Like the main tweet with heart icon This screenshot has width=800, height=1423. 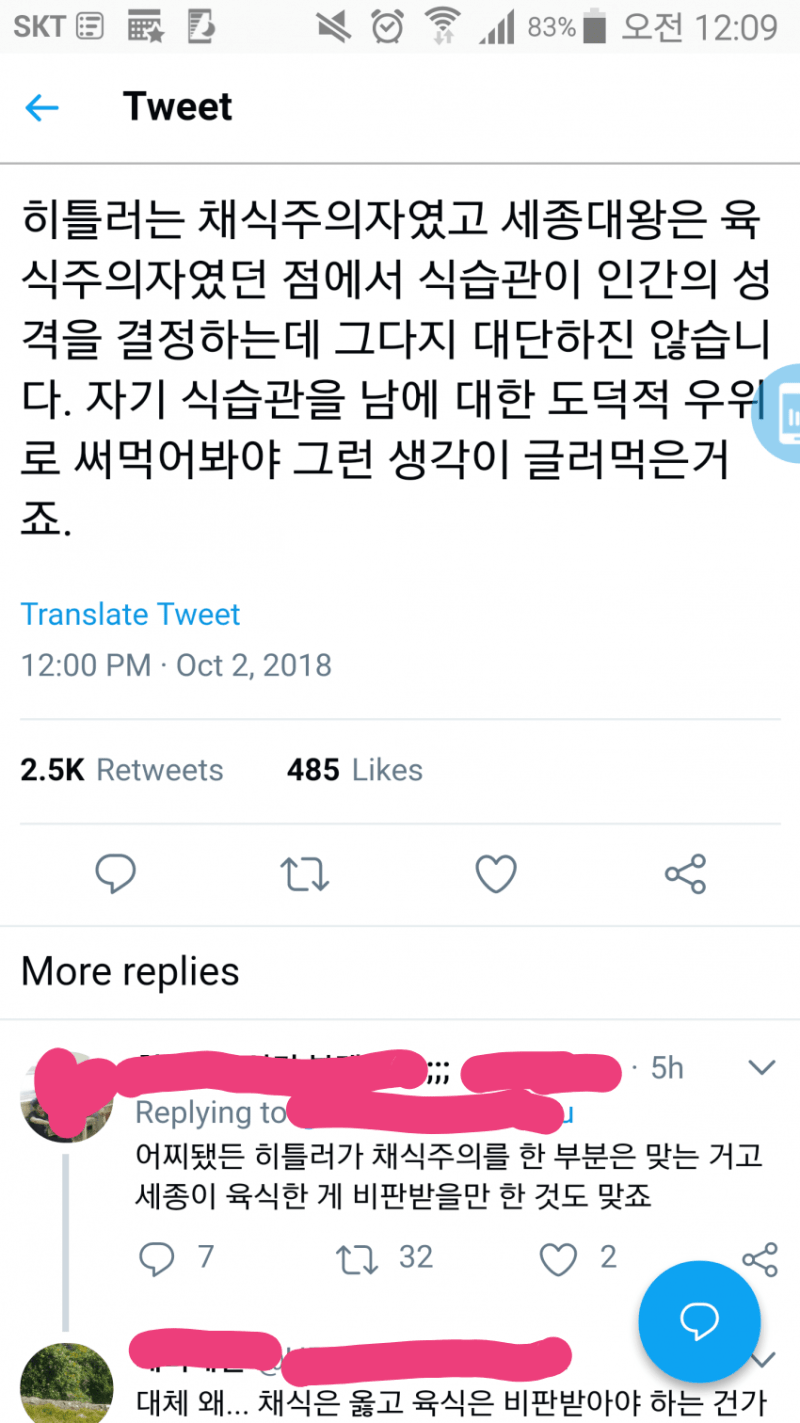[x=495, y=874]
